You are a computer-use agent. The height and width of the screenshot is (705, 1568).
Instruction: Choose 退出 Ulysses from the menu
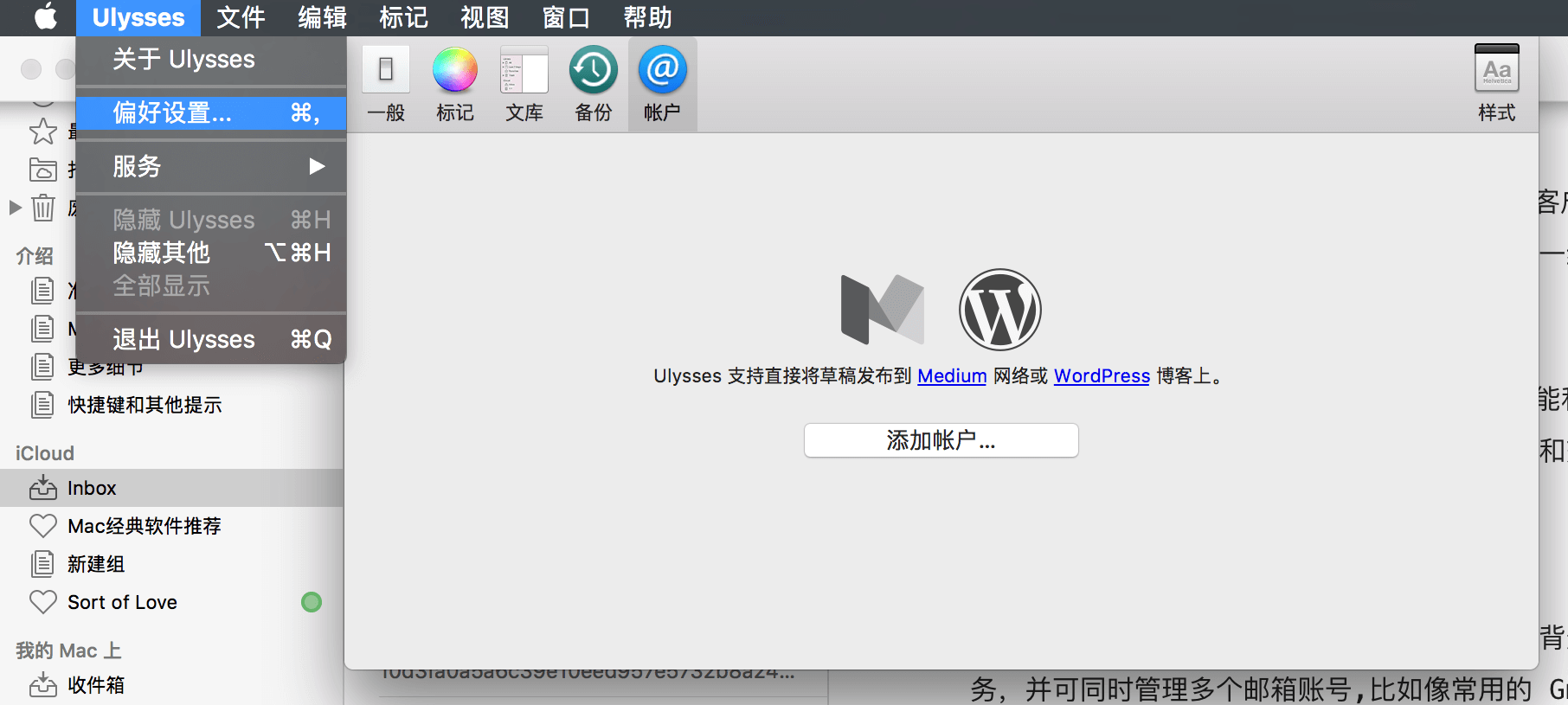tap(211, 339)
